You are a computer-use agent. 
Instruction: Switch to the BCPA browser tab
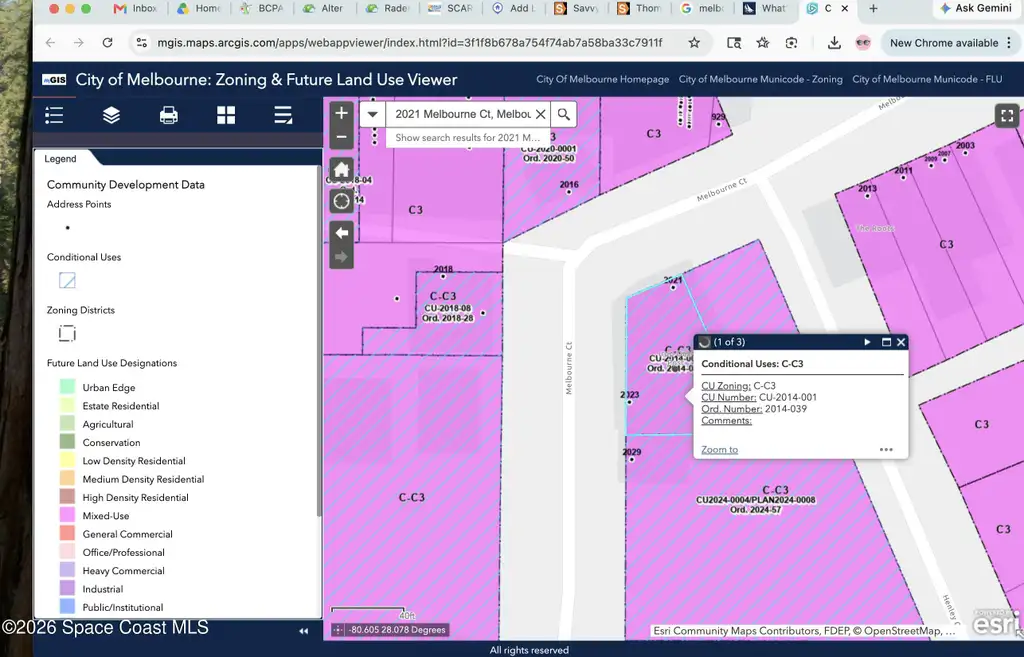pyautogui.click(x=263, y=8)
